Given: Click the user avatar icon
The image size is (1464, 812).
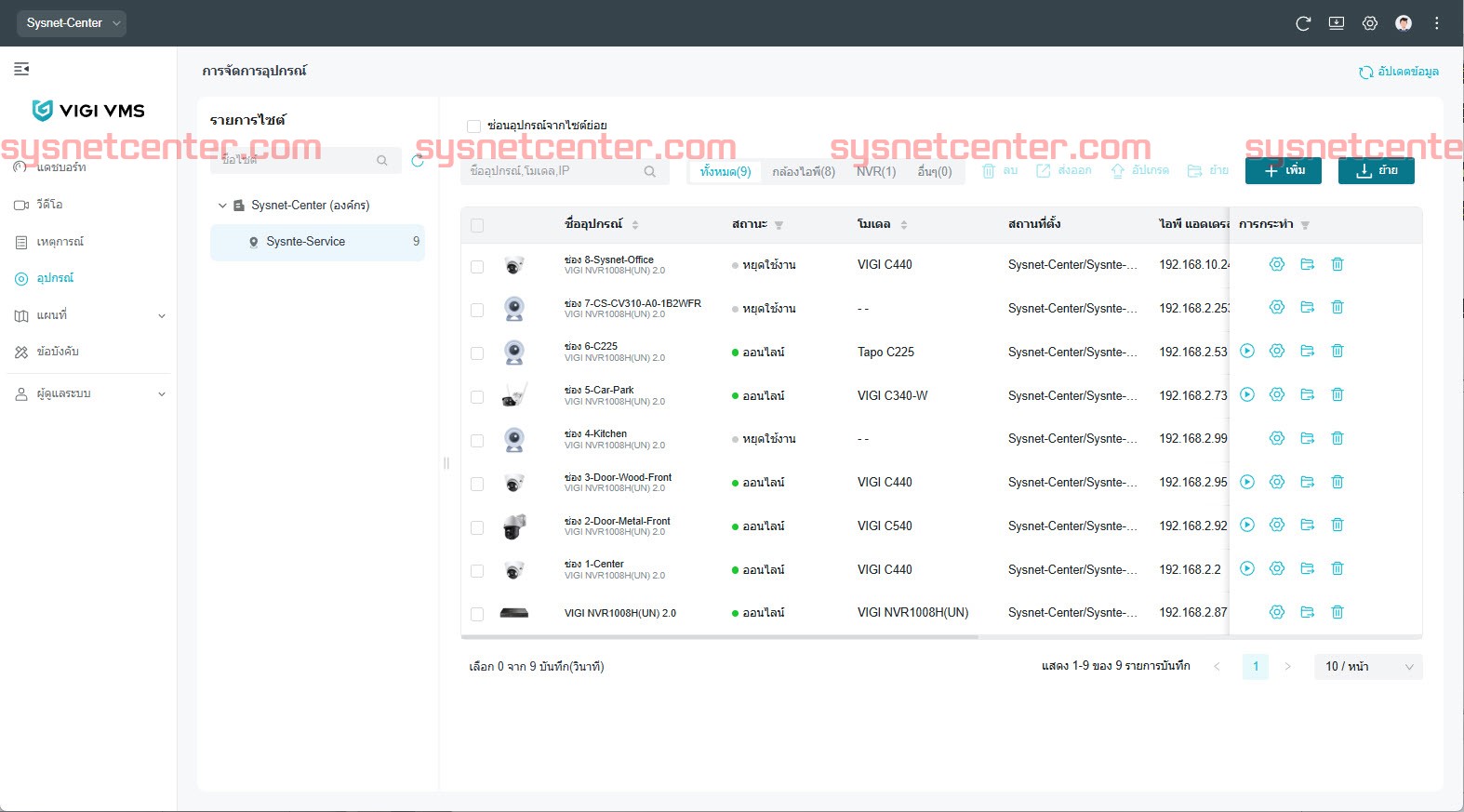Looking at the screenshot, I should tap(1404, 23).
